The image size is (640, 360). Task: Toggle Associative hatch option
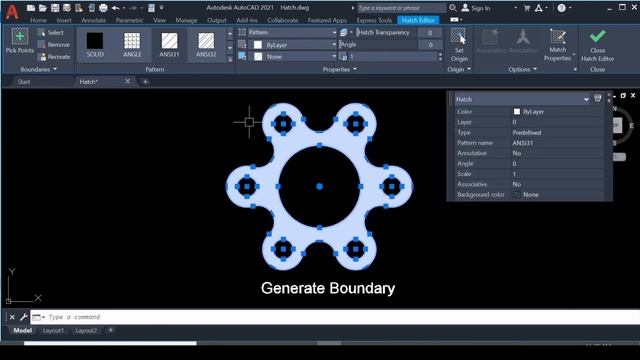(x=490, y=42)
